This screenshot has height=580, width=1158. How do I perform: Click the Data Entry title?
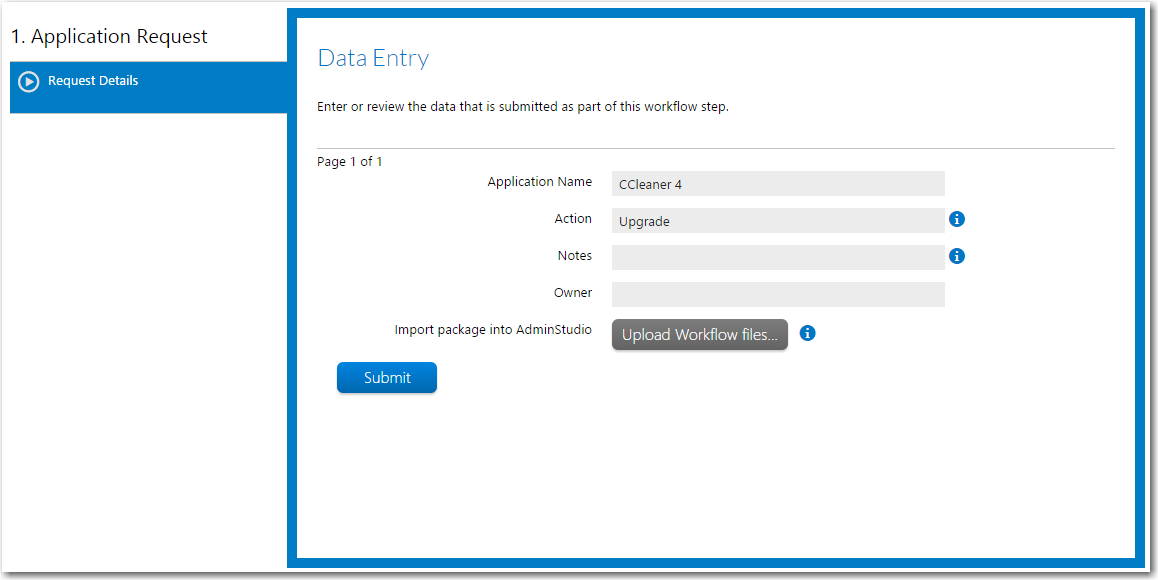(373, 58)
